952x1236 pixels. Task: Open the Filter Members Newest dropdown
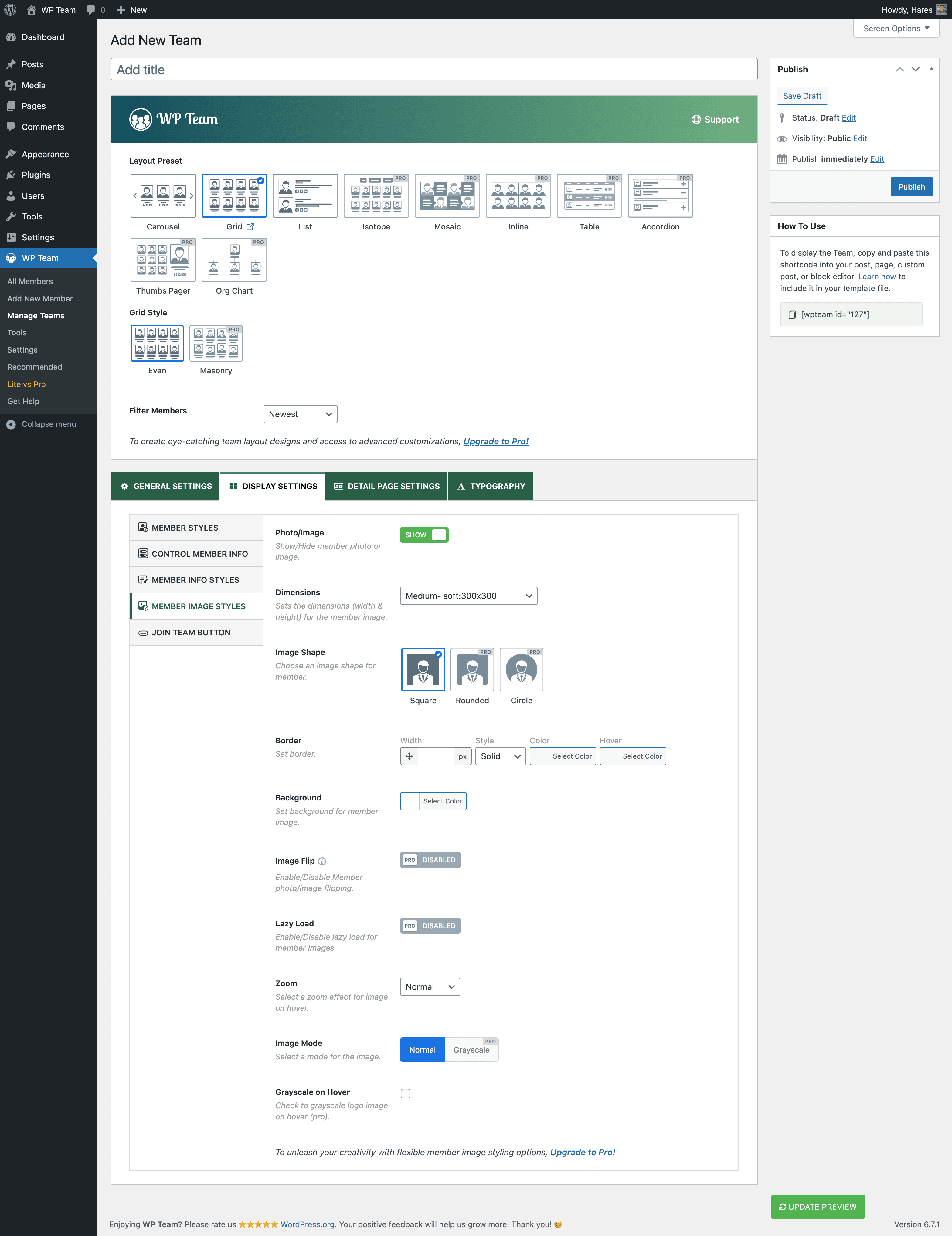click(x=300, y=414)
